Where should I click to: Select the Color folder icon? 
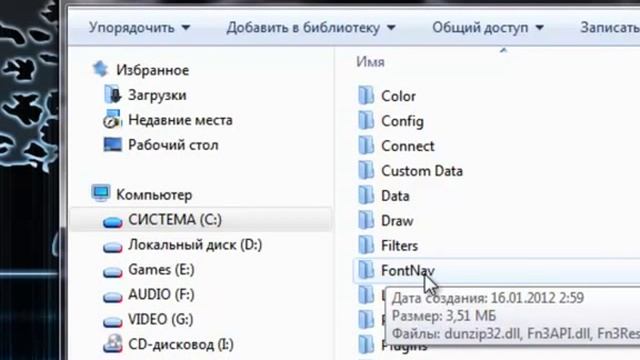pyautogui.click(x=366, y=96)
